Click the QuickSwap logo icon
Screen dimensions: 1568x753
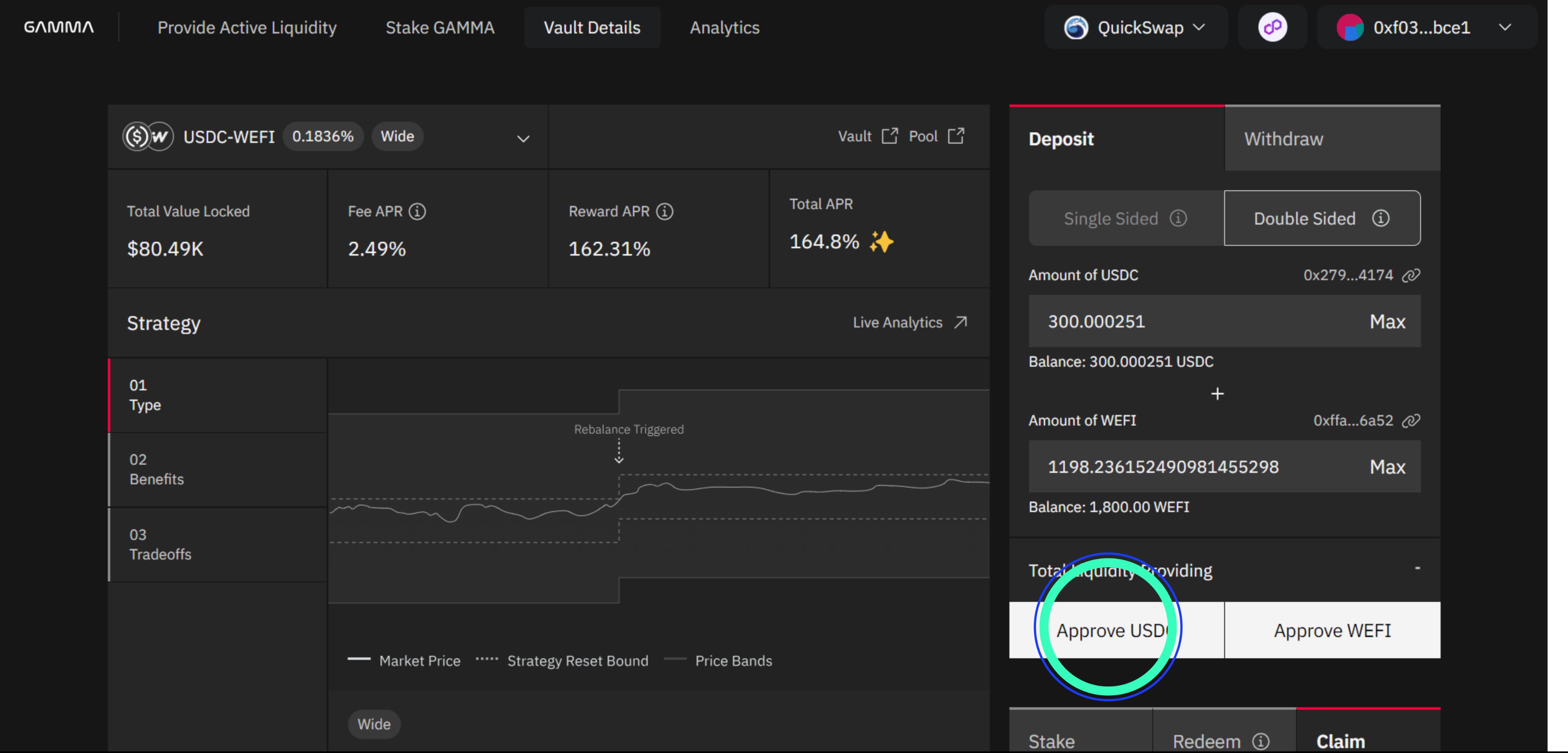point(1076,28)
